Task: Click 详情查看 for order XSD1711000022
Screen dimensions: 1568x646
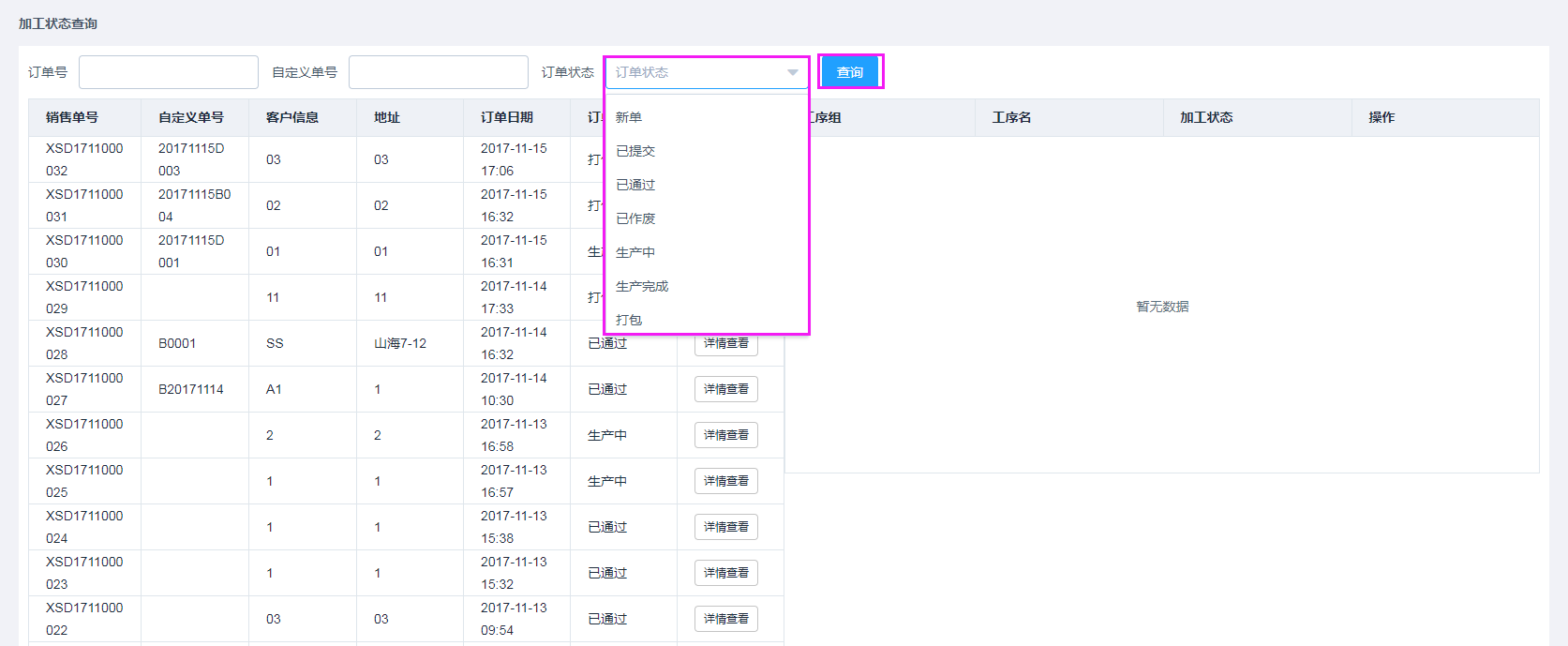Action: click(x=725, y=619)
